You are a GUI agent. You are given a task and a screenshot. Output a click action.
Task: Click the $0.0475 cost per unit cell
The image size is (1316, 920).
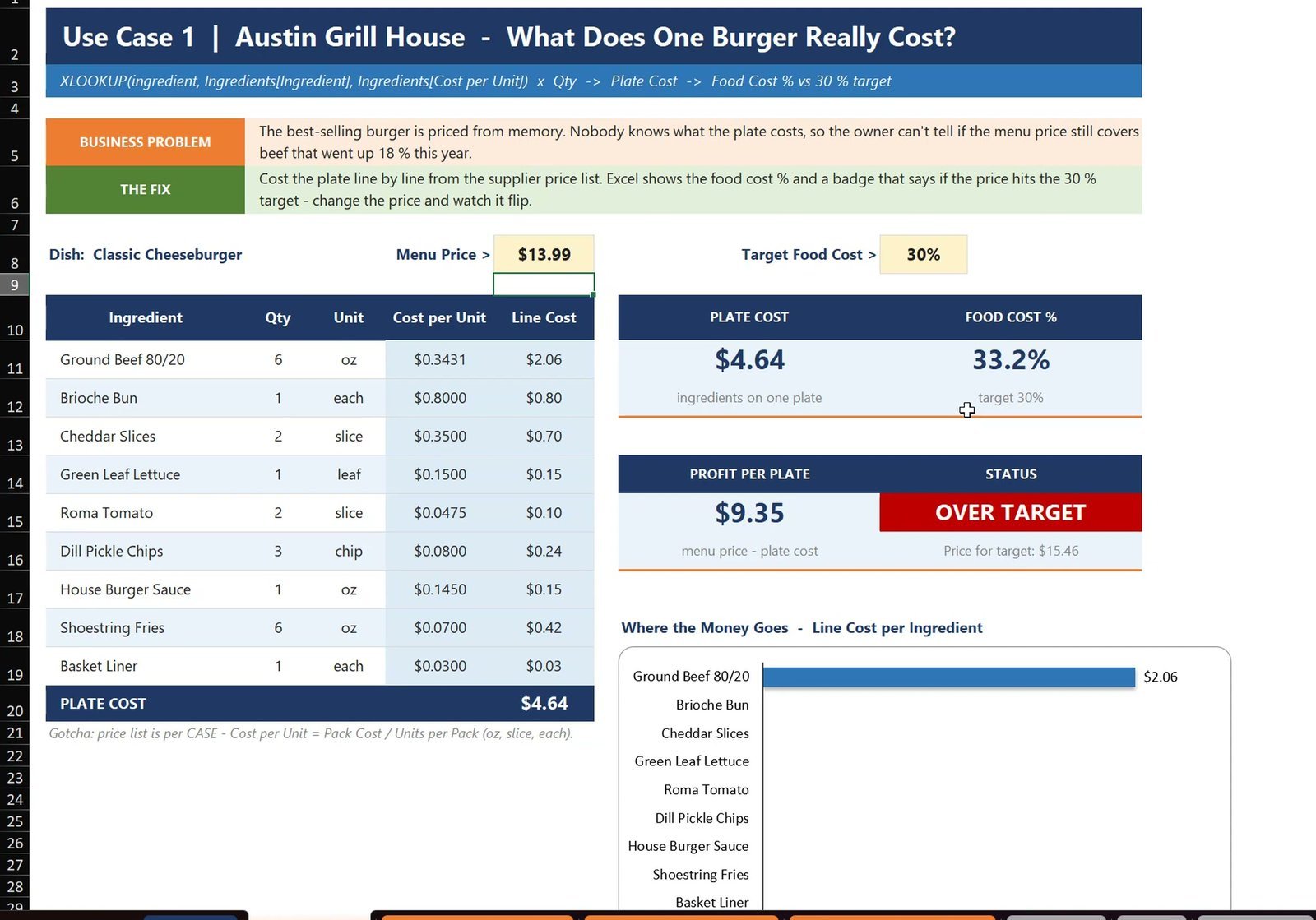(x=440, y=513)
